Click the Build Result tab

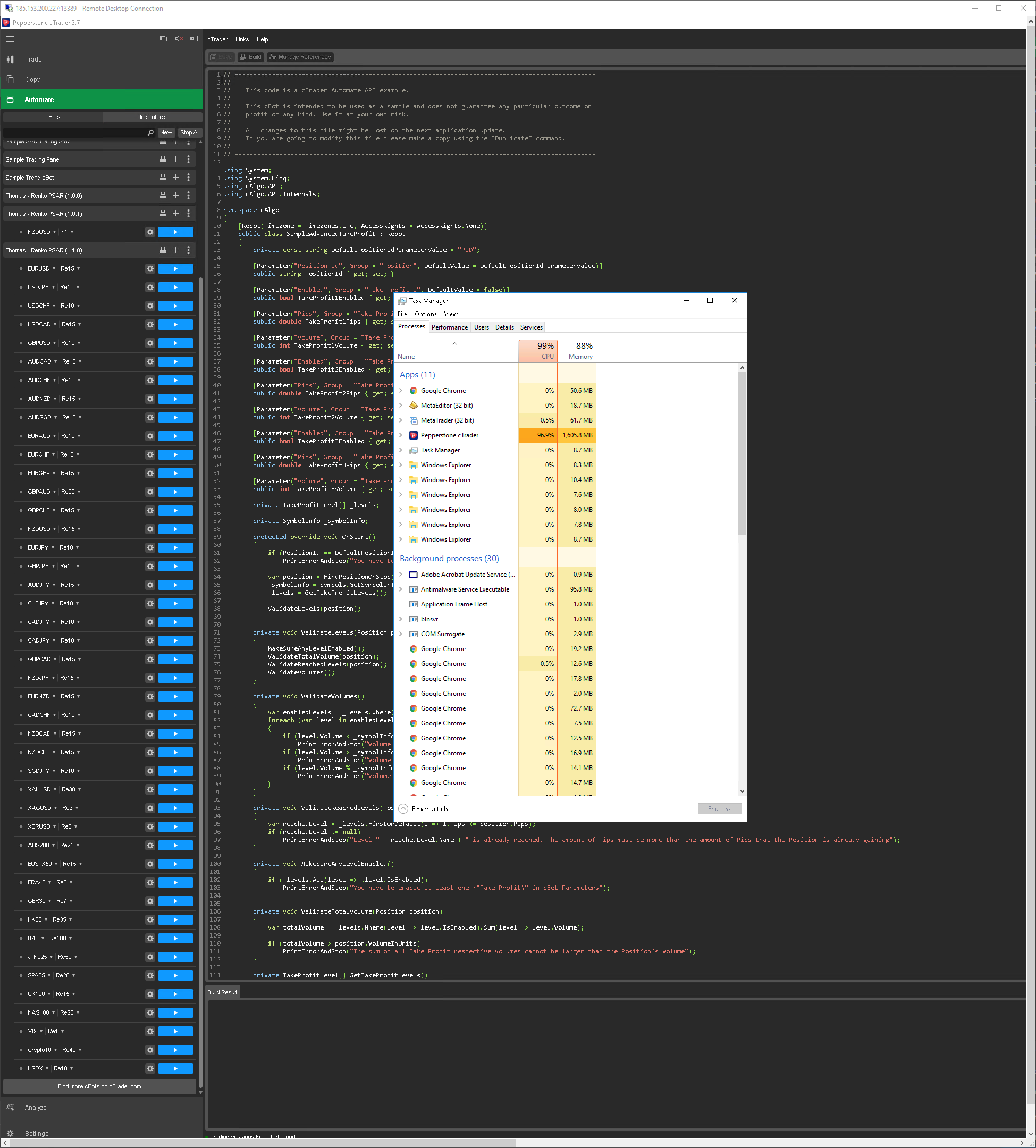coord(223,992)
